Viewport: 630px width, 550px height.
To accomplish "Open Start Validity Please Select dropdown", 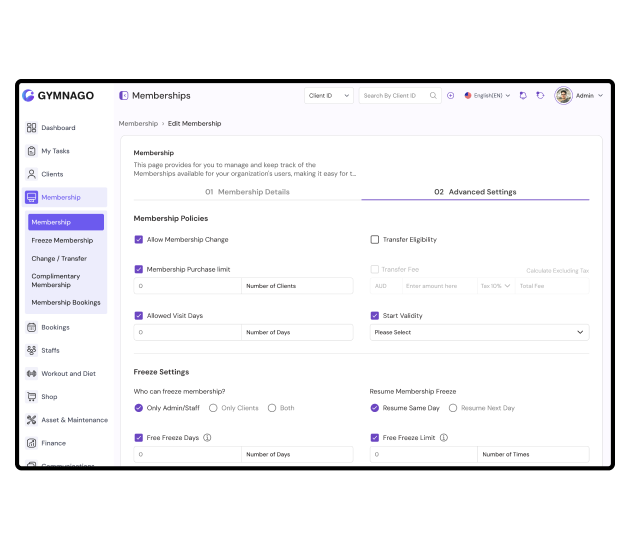I will pos(479,332).
